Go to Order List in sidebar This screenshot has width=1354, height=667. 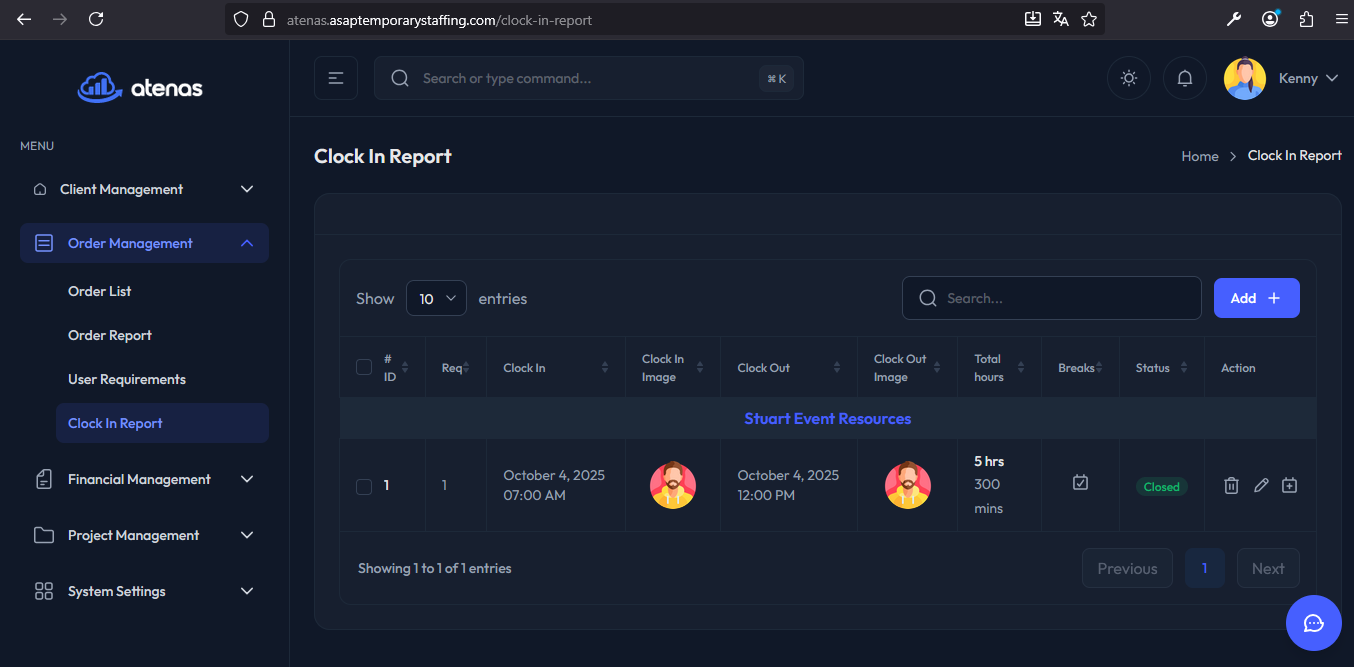(100, 291)
